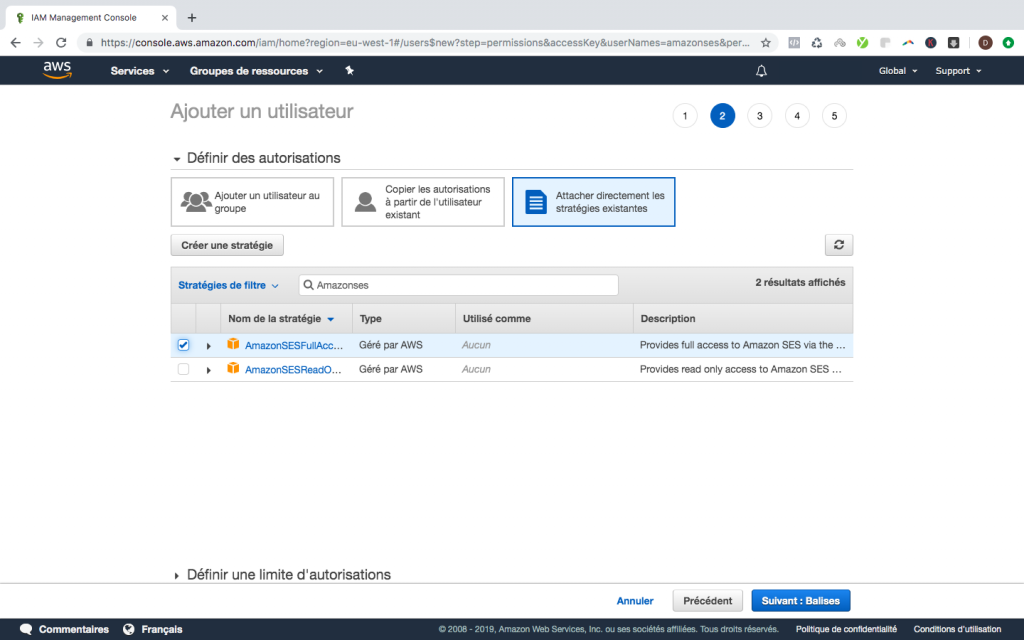Bookmark page using the star icon

point(766,43)
